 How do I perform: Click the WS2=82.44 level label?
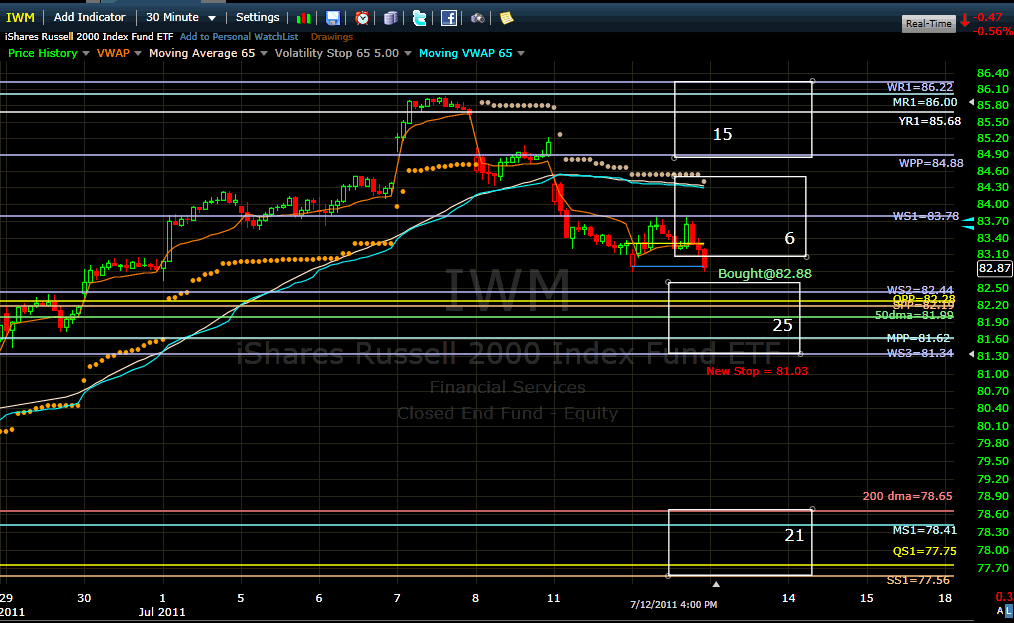tap(920, 290)
